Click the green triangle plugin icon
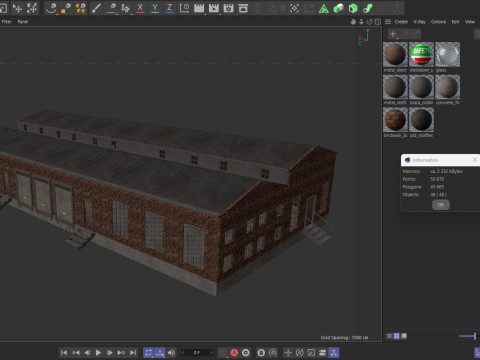Screen dimensions: 480x360 [323, 8]
